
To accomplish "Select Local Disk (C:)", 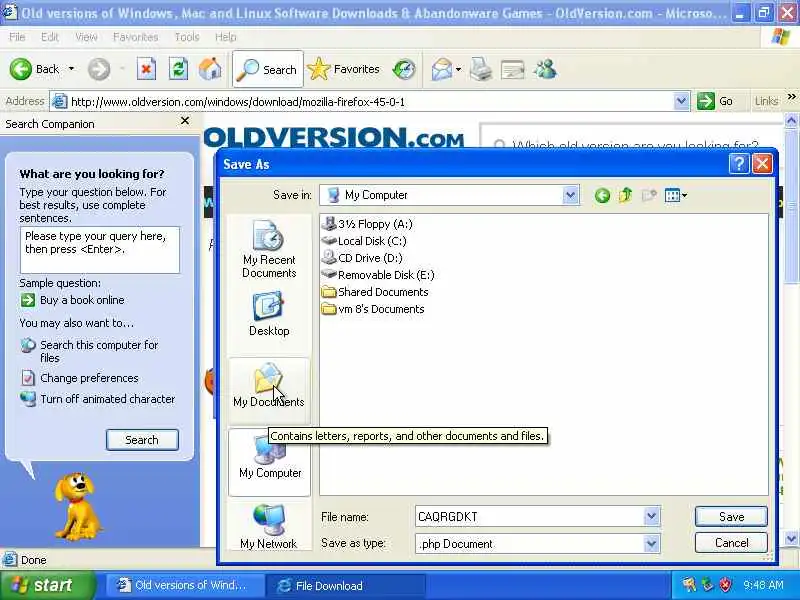I will [x=364, y=241].
